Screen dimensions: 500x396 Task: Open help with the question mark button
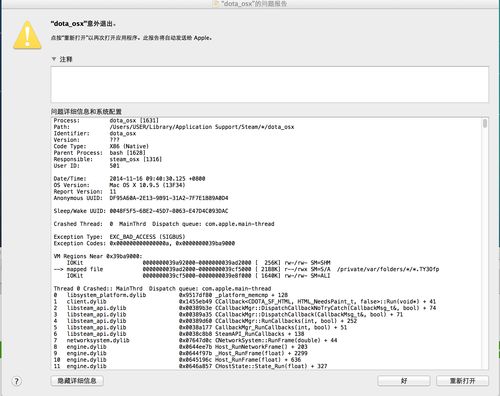(17, 381)
